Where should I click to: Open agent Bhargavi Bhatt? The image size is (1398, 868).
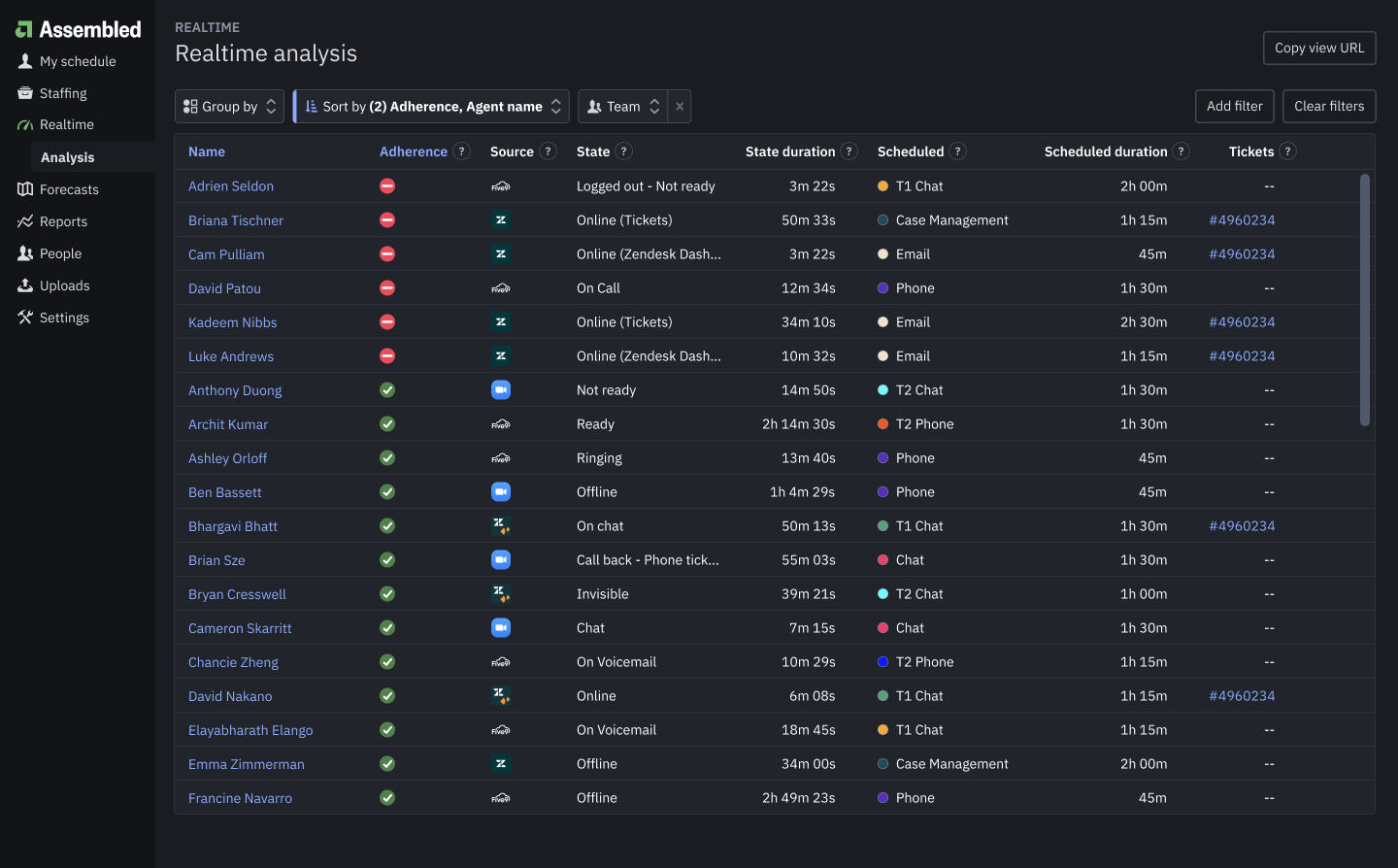click(x=233, y=526)
